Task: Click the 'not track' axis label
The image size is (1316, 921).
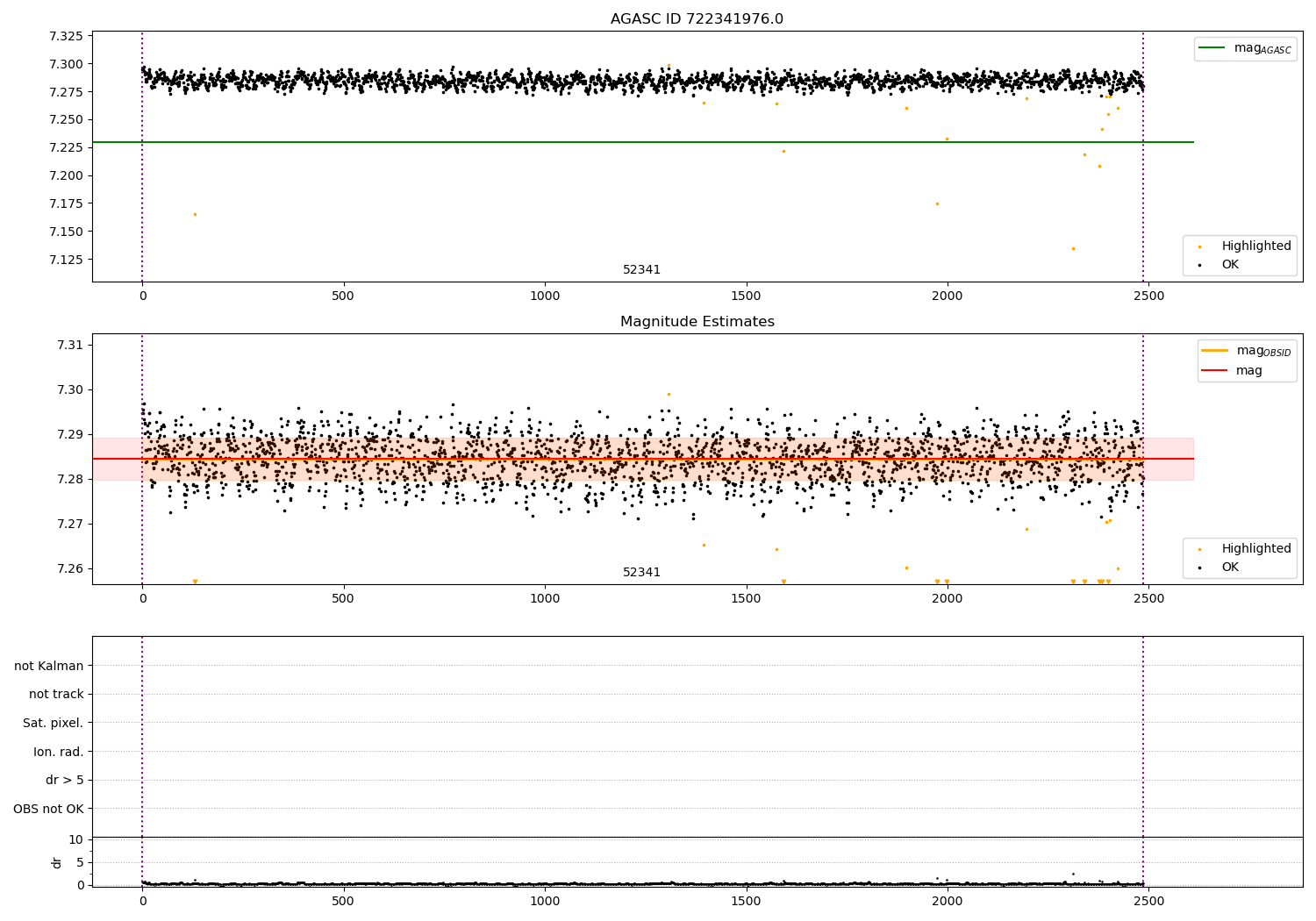Action: 56,695
